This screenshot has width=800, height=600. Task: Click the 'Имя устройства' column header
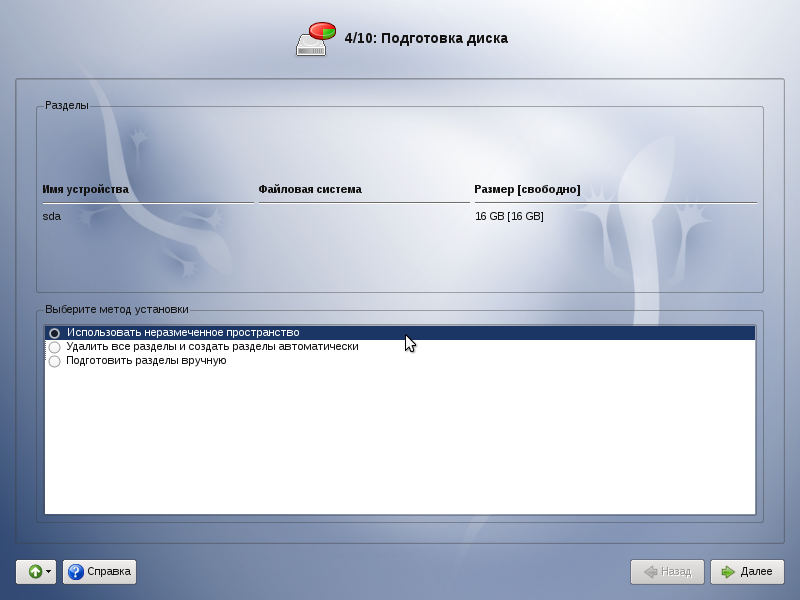point(86,189)
